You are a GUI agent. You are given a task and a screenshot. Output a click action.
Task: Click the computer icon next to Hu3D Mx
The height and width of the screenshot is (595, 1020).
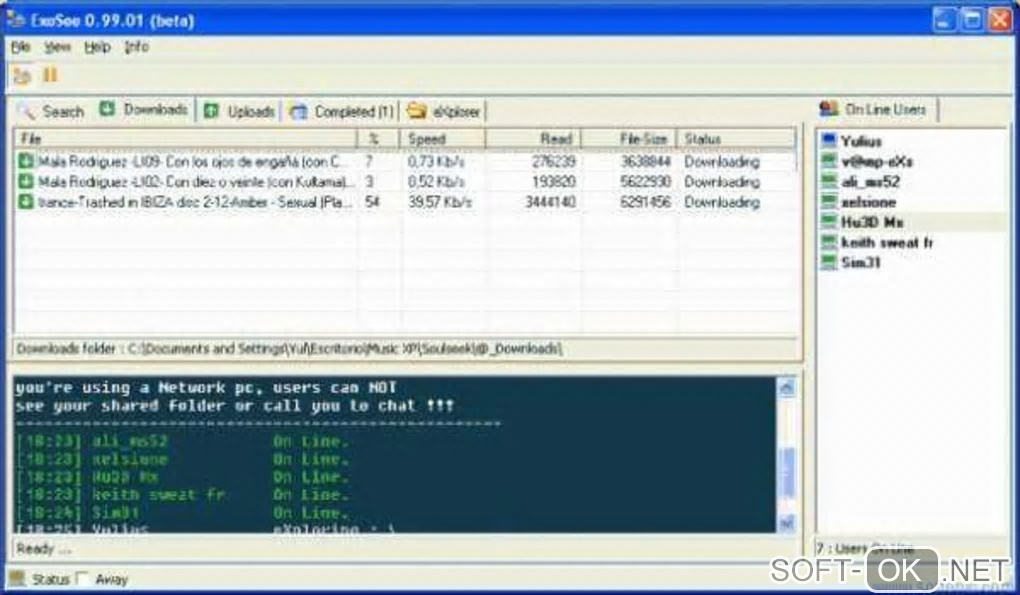829,221
